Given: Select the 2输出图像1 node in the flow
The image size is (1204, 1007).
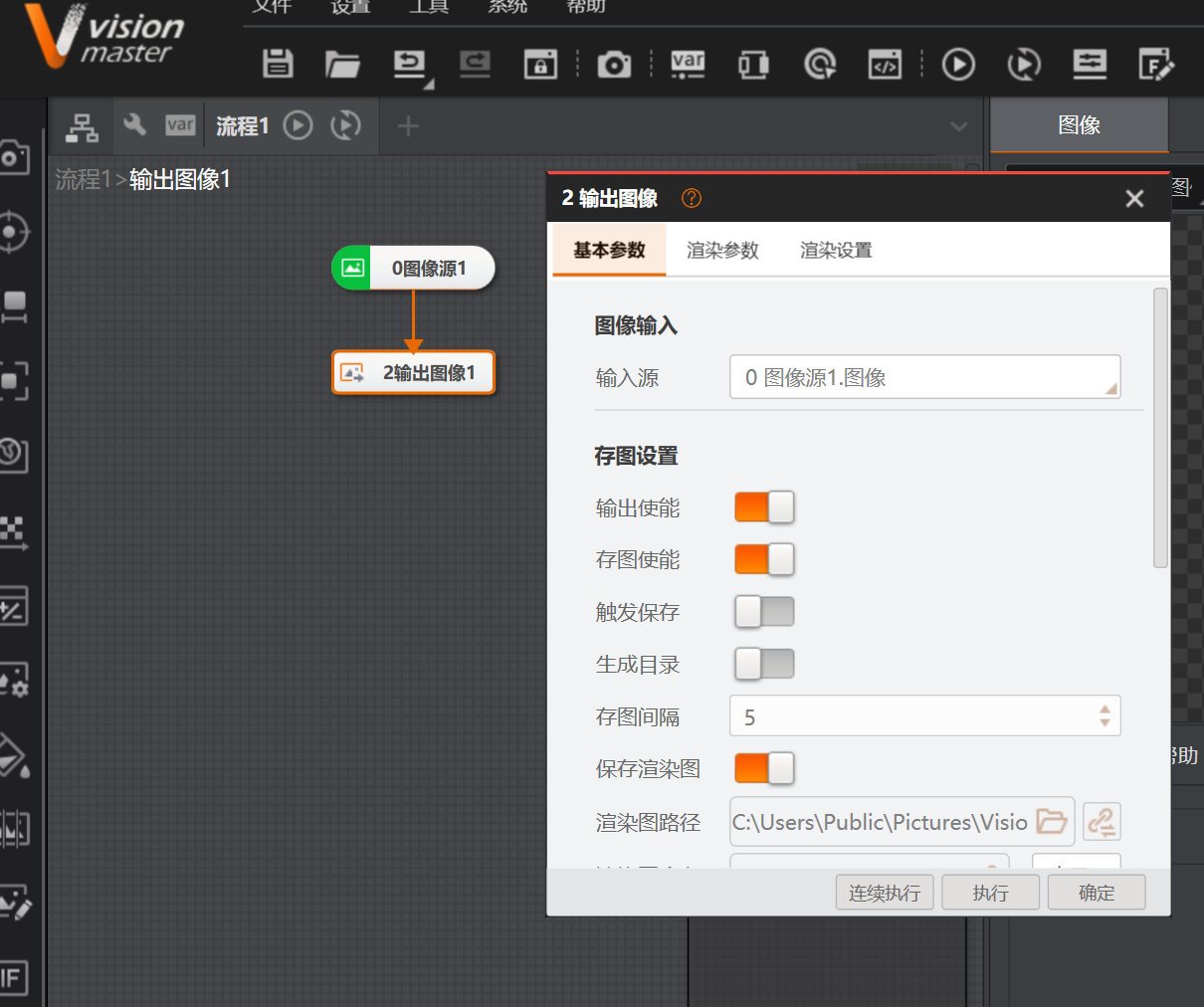Looking at the screenshot, I should 413,372.
